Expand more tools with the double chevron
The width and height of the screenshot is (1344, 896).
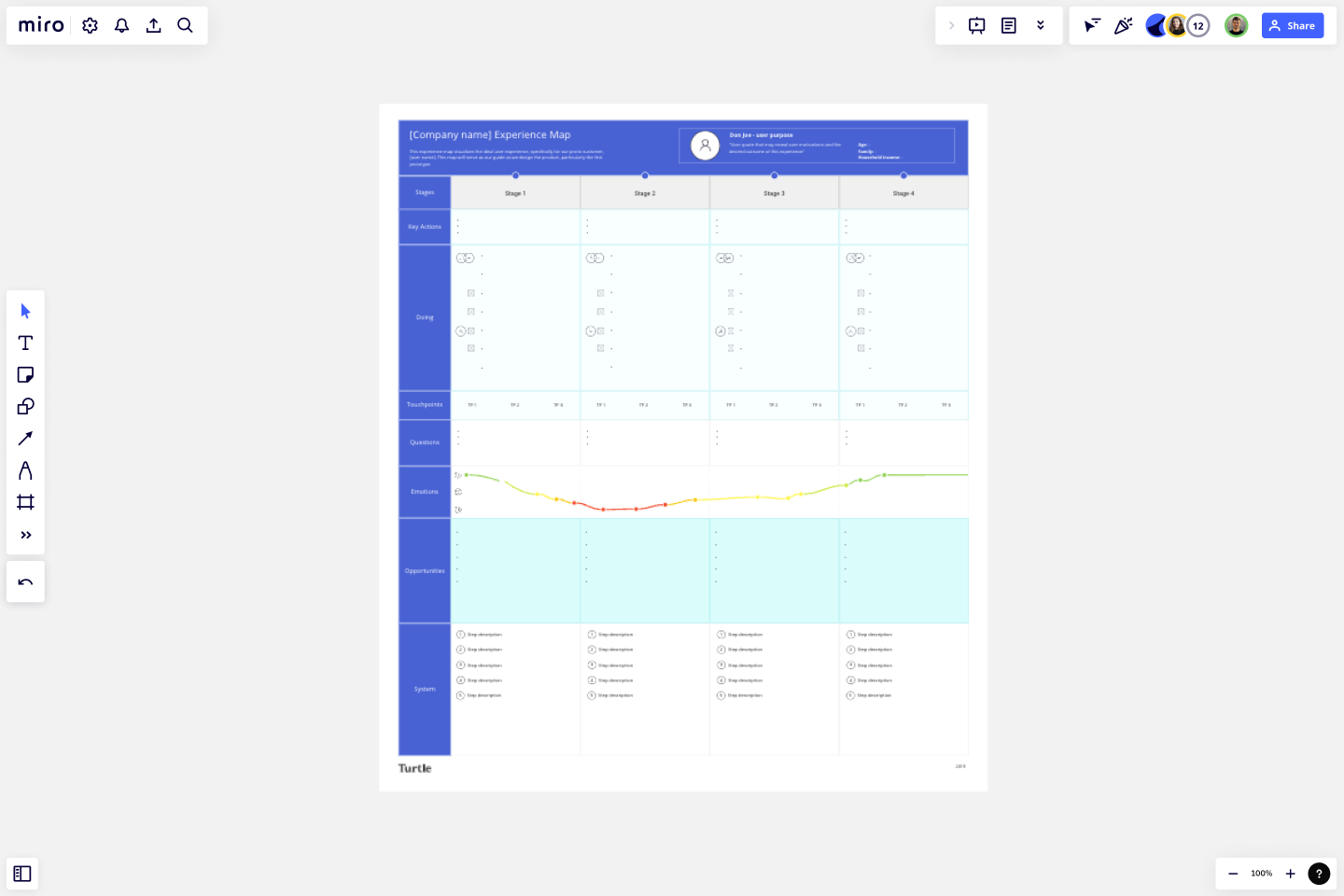pyautogui.click(x=25, y=535)
